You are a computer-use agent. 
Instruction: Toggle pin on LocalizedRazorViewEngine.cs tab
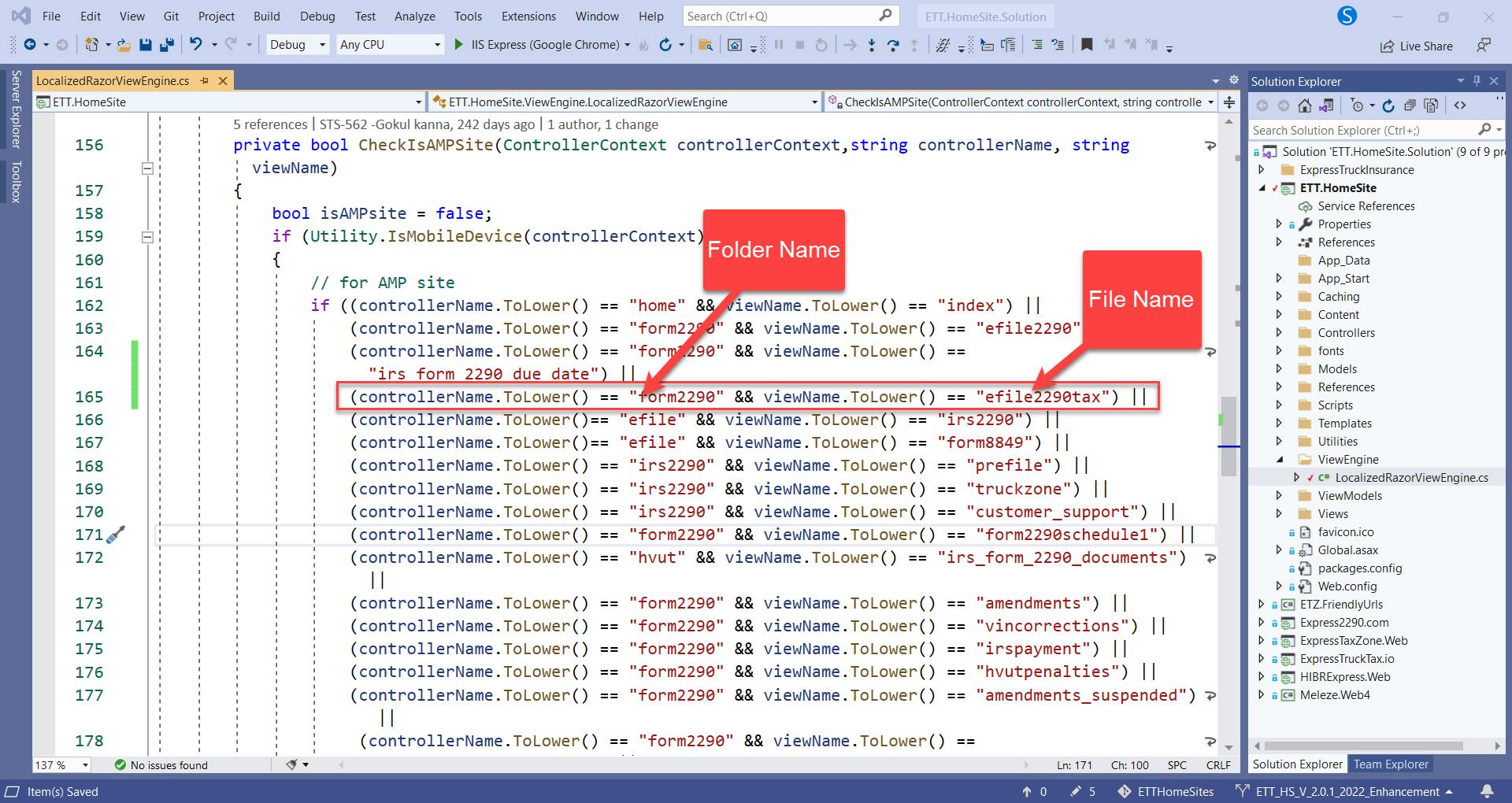click(x=204, y=80)
